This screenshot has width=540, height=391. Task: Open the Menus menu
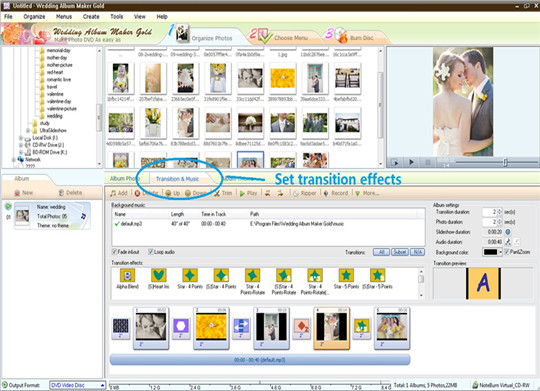(64, 17)
